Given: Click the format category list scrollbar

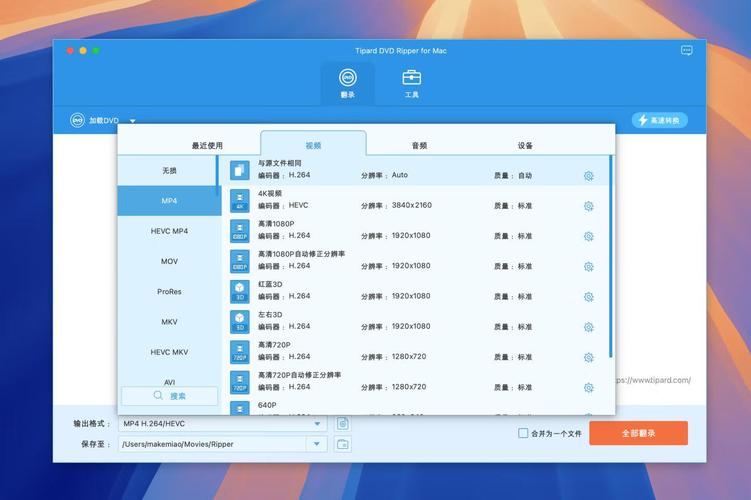Looking at the screenshot, I should click(x=218, y=175).
